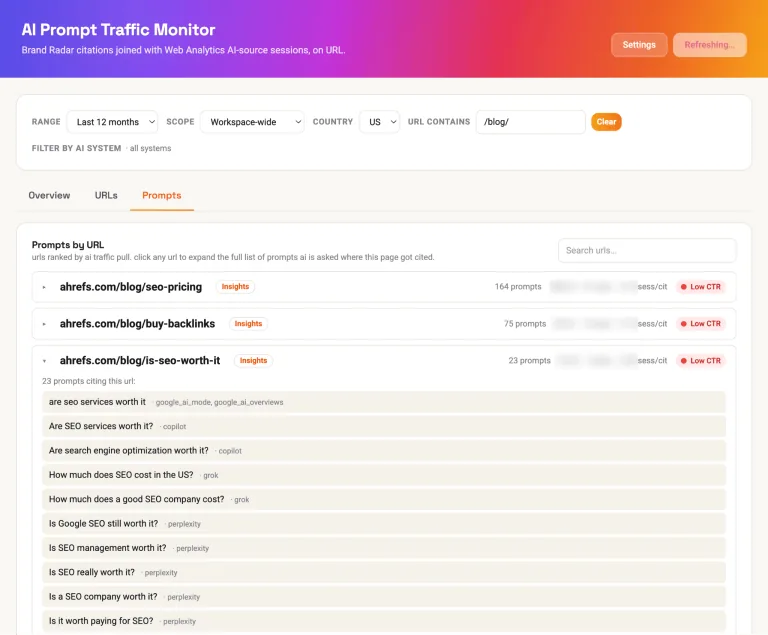
Task: Click 'Prompts by URL' heading
Action: [68, 244]
